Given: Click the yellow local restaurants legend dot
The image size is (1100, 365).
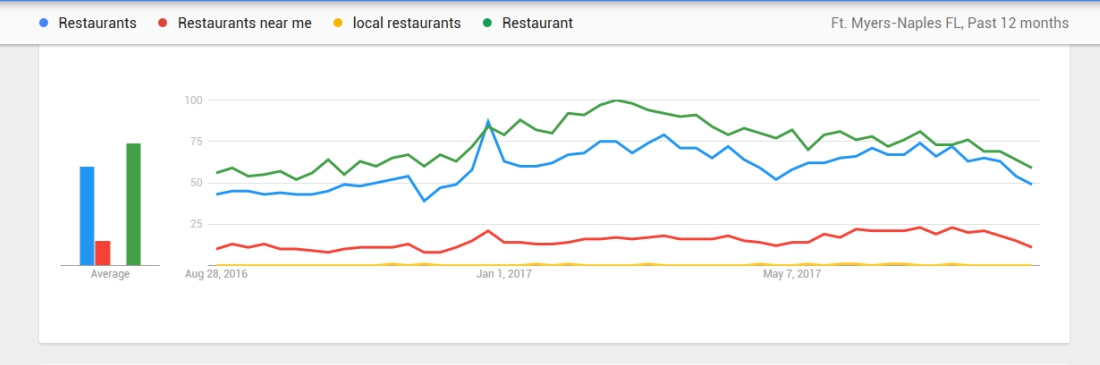Looking at the screenshot, I should click(x=338, y=23).
